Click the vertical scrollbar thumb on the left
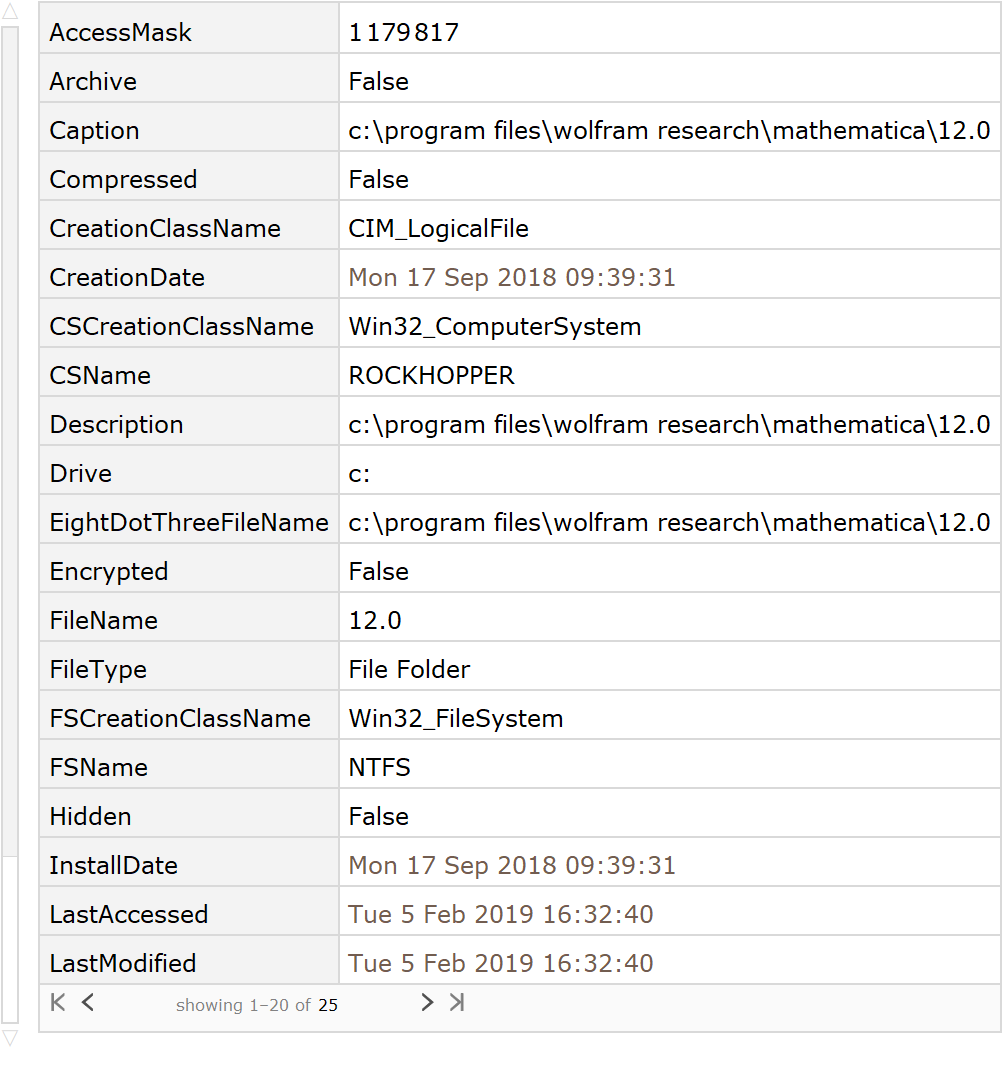 click(10, 440)
